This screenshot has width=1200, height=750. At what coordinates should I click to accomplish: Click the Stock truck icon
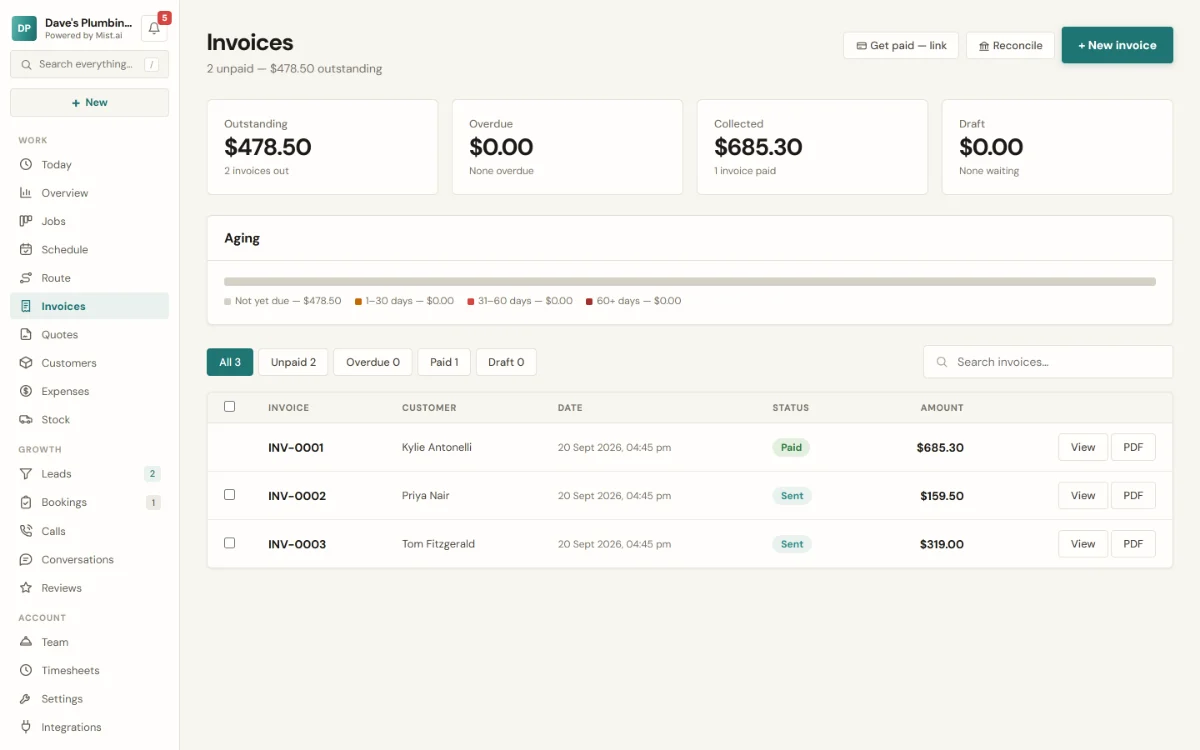coord(26,420)
